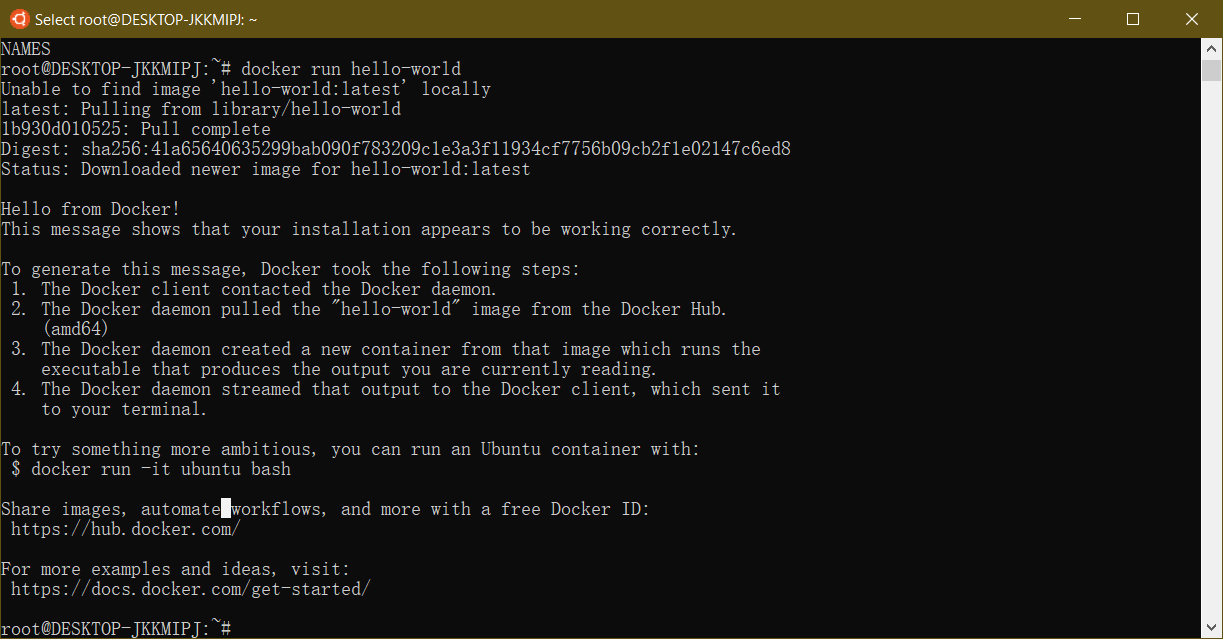This screenshot has width=1223, height=639.
Task: Click the 'docker run -it ubuntu bash' command
Action: [161, 469]
